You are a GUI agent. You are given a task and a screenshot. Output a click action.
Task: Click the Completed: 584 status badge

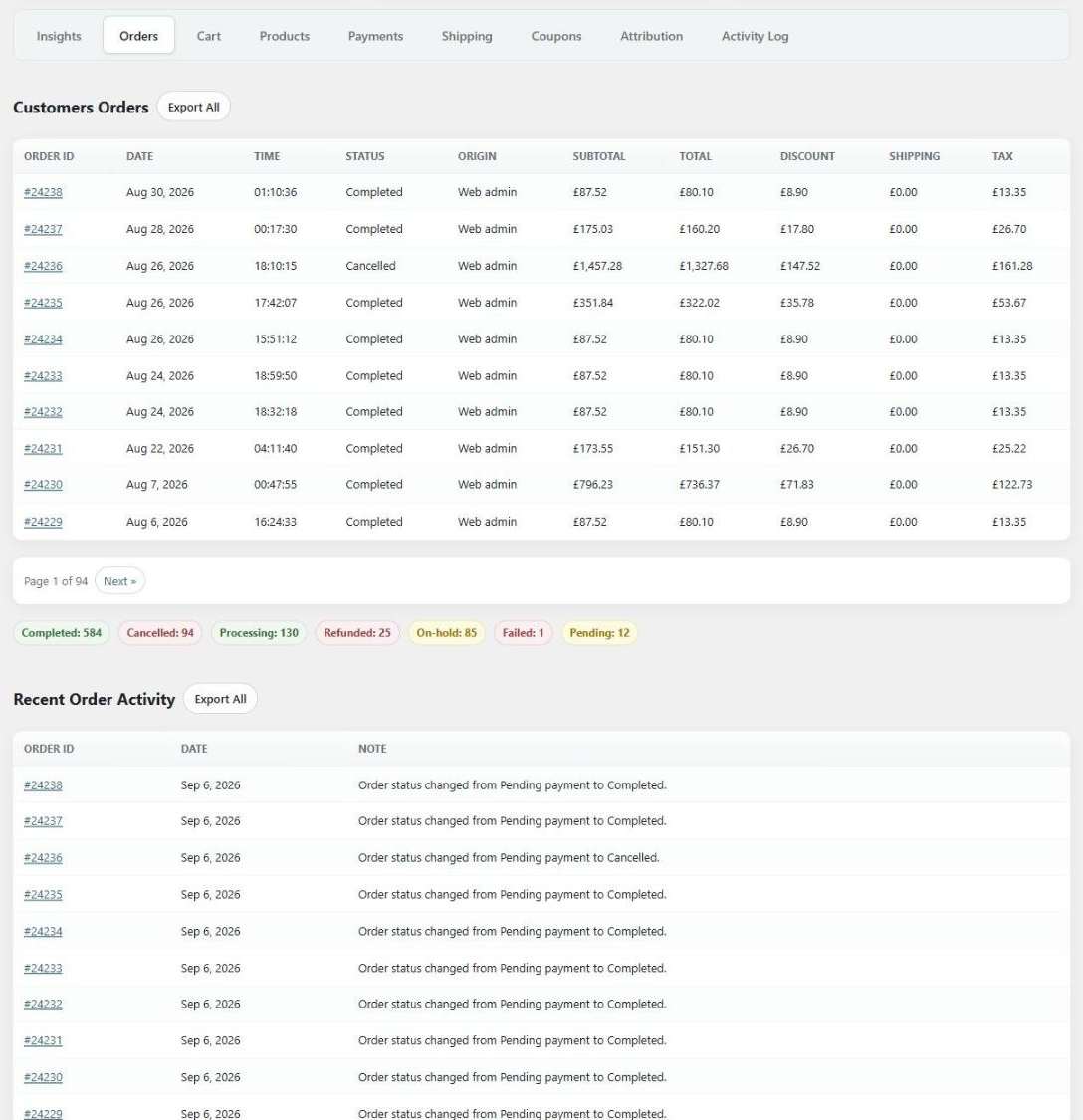coord(62,633)
